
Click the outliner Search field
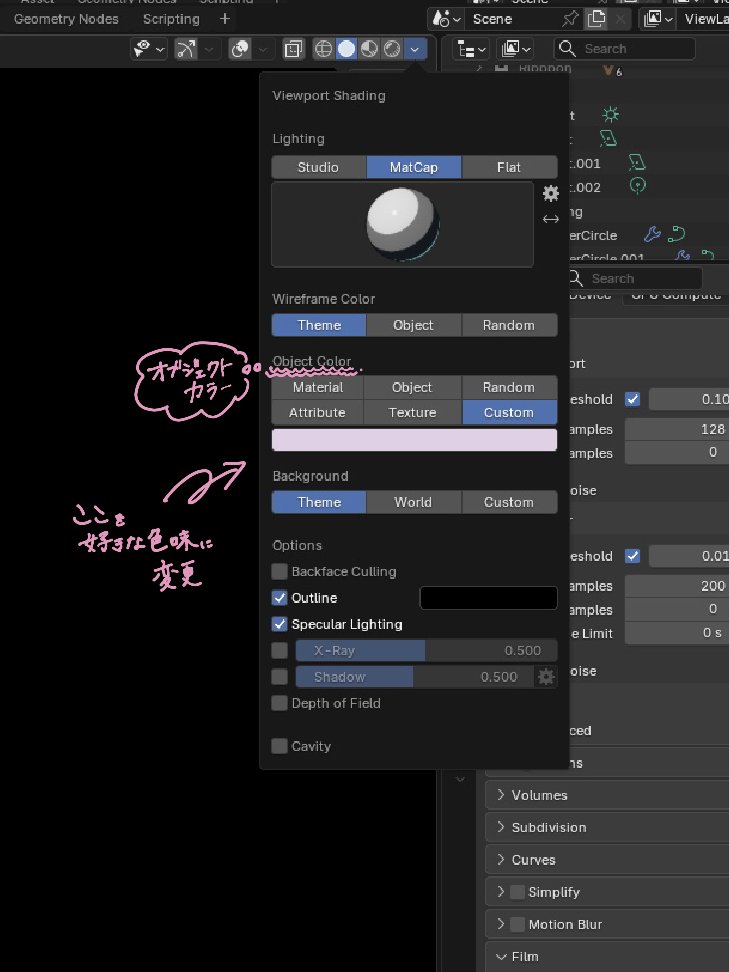624,49
